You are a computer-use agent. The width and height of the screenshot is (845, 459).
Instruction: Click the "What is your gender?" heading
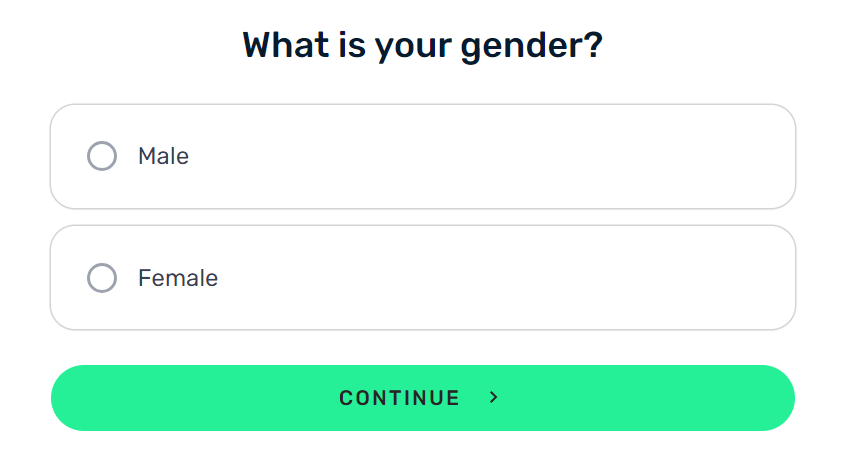point(422,45)
